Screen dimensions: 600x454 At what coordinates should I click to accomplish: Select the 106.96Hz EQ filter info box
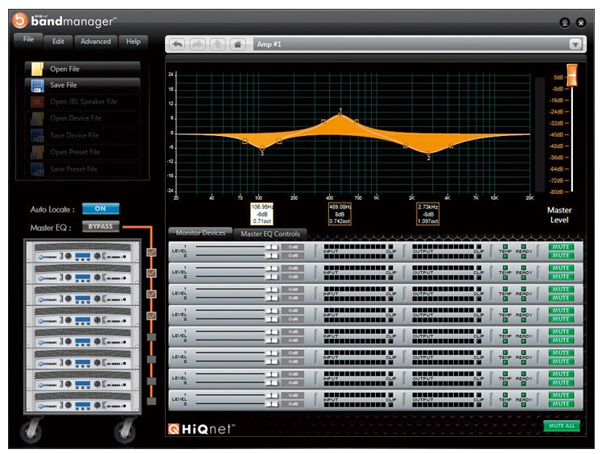click(x=262, y=214)
